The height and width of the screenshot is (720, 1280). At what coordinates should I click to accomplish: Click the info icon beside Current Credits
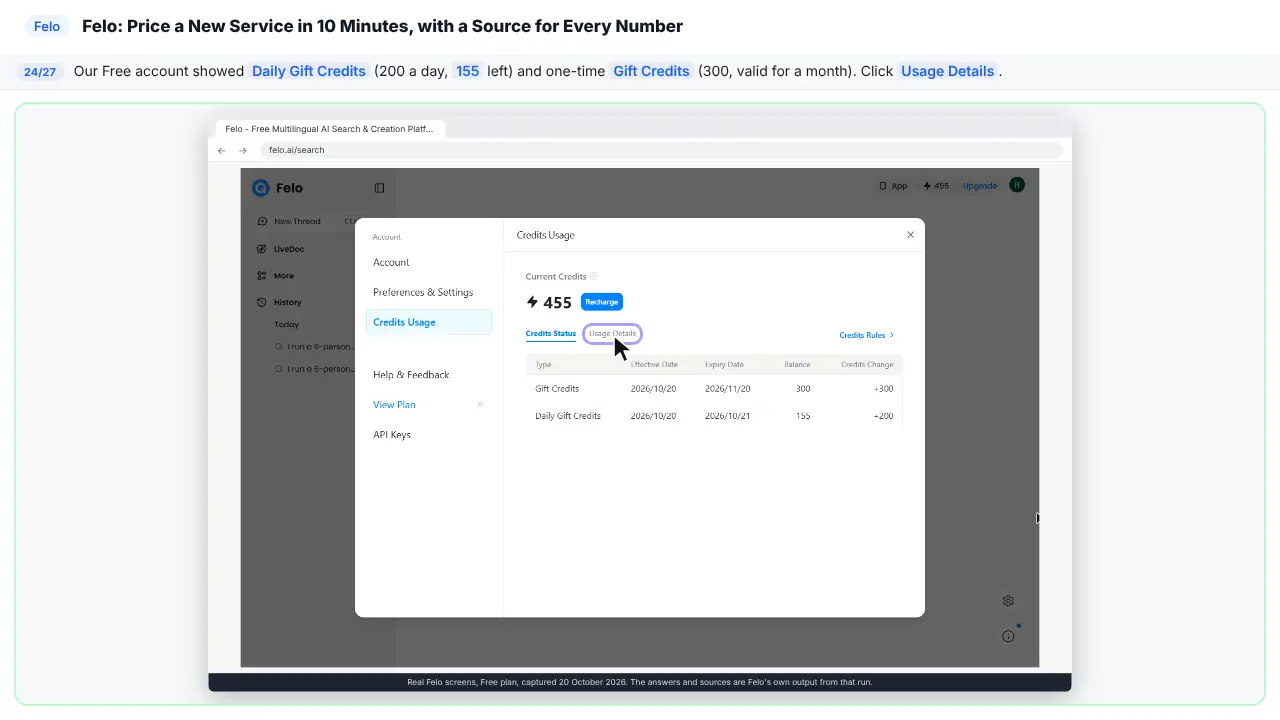click(x=593, y=276)
